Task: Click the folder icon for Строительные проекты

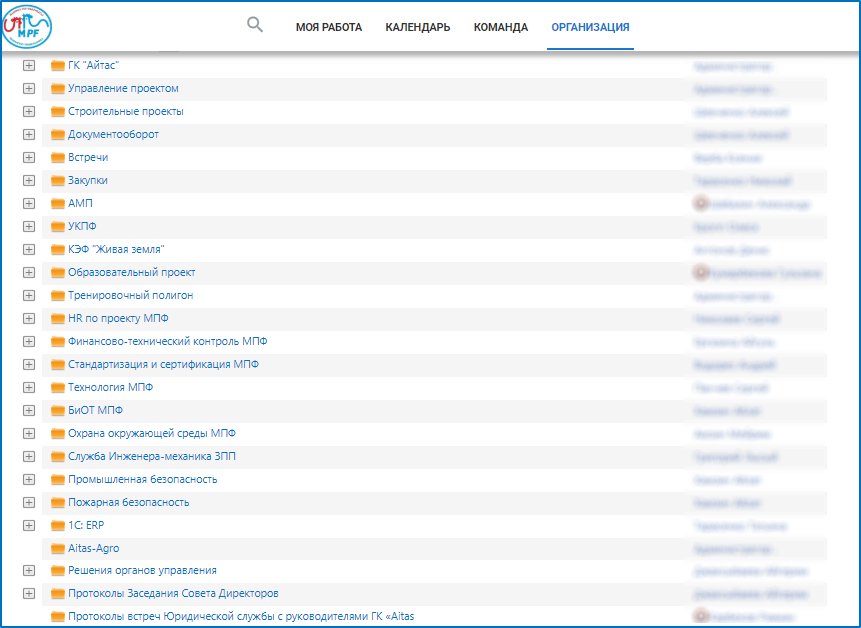Action: 58,112
